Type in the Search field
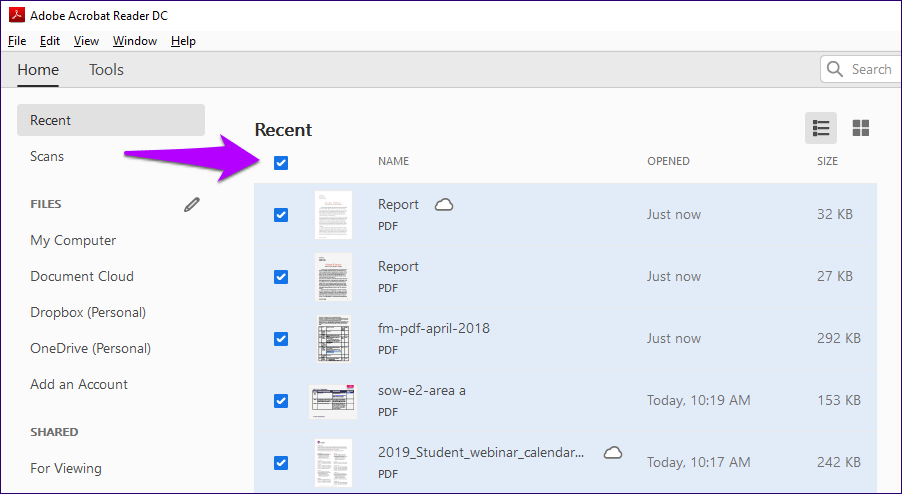Image resolution: width=902 pixels, height=494 pixels. coord(870,70)
